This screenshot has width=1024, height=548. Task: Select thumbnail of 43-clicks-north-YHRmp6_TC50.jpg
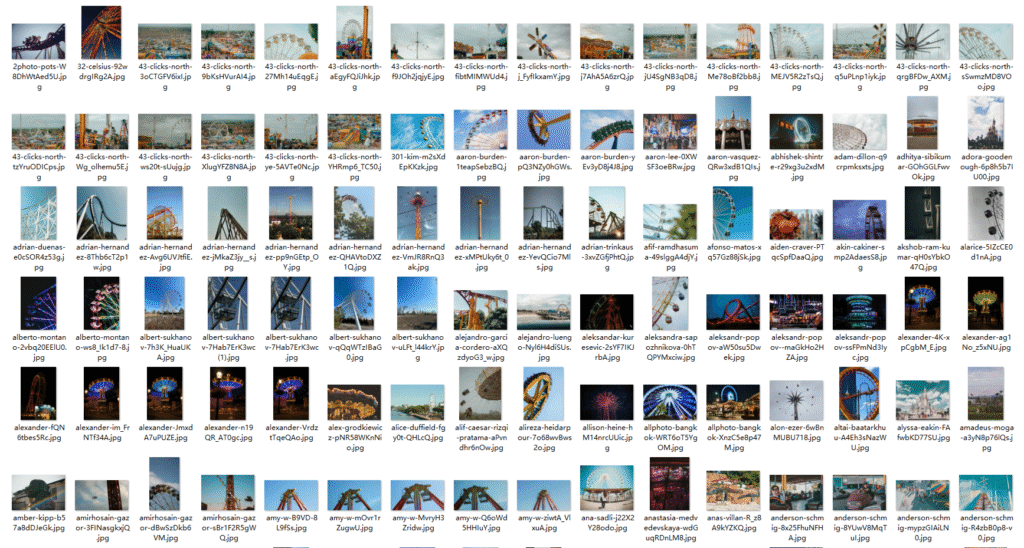click(354, 132)
